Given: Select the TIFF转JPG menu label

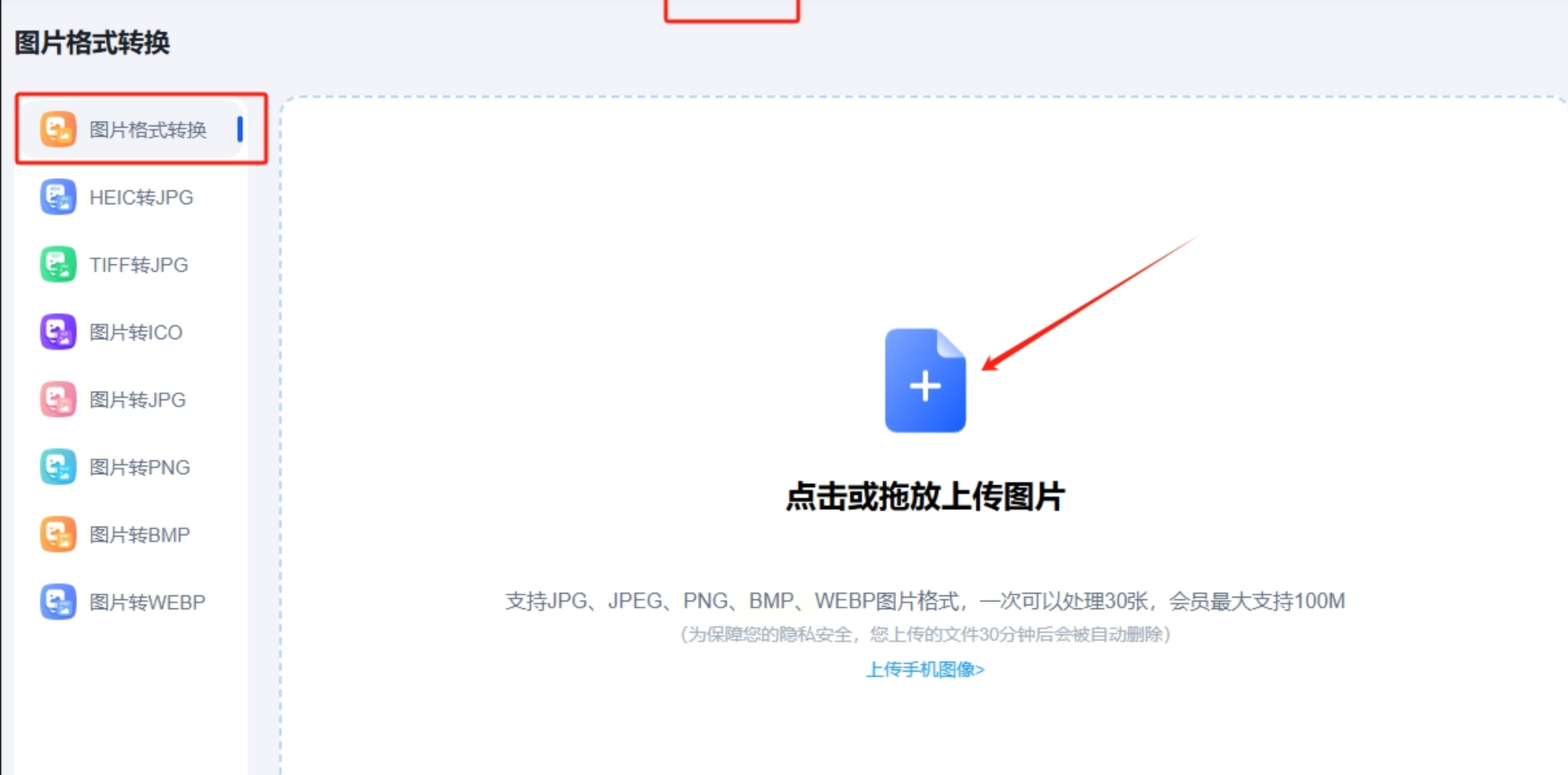Looking at the screenshot, I should [139, 265].
